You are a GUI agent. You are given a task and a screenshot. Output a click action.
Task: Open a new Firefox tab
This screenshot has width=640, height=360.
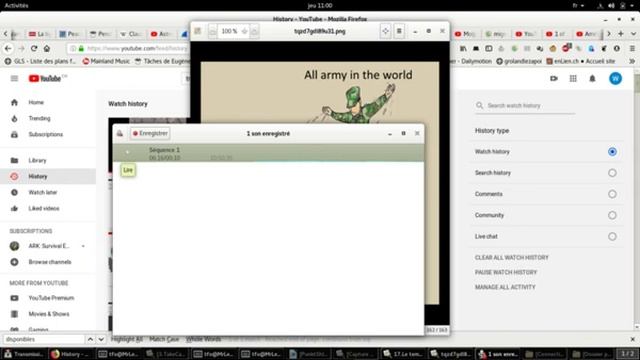pyautogui.click(x=621, y=34)
